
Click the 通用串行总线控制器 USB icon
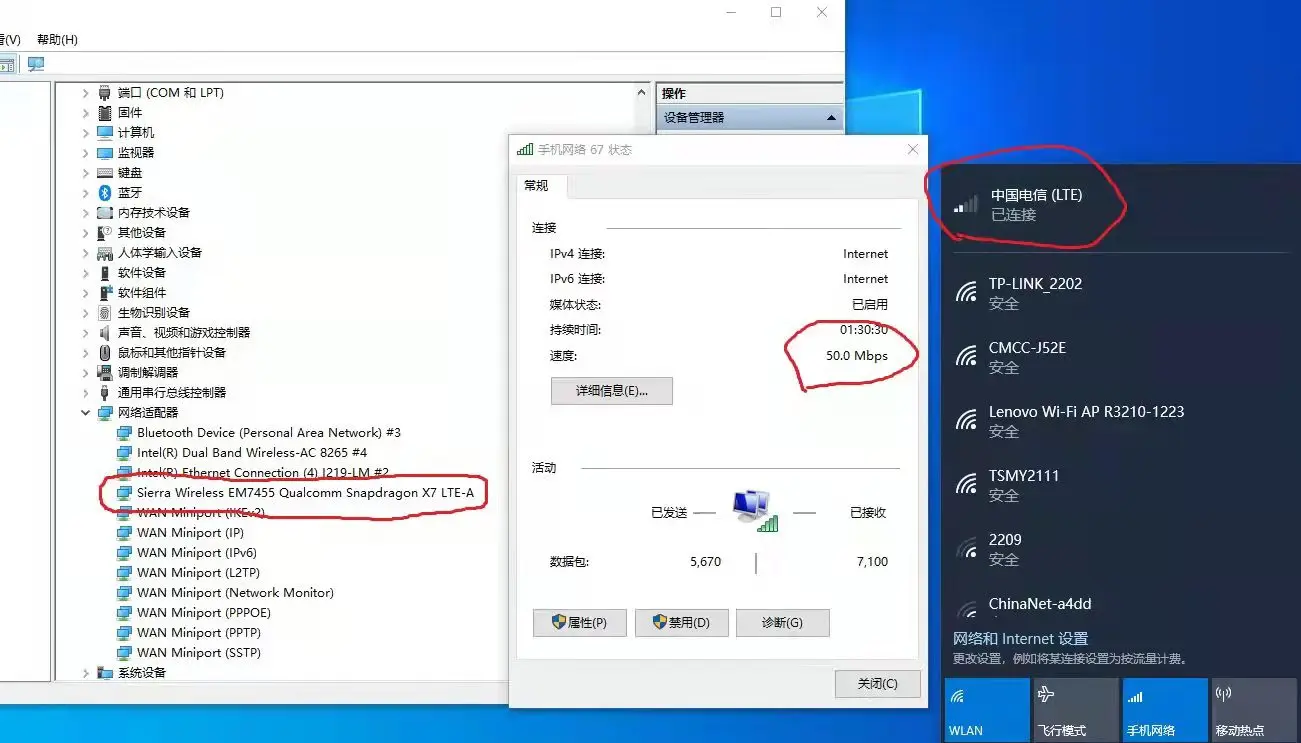tap(105, 393)
